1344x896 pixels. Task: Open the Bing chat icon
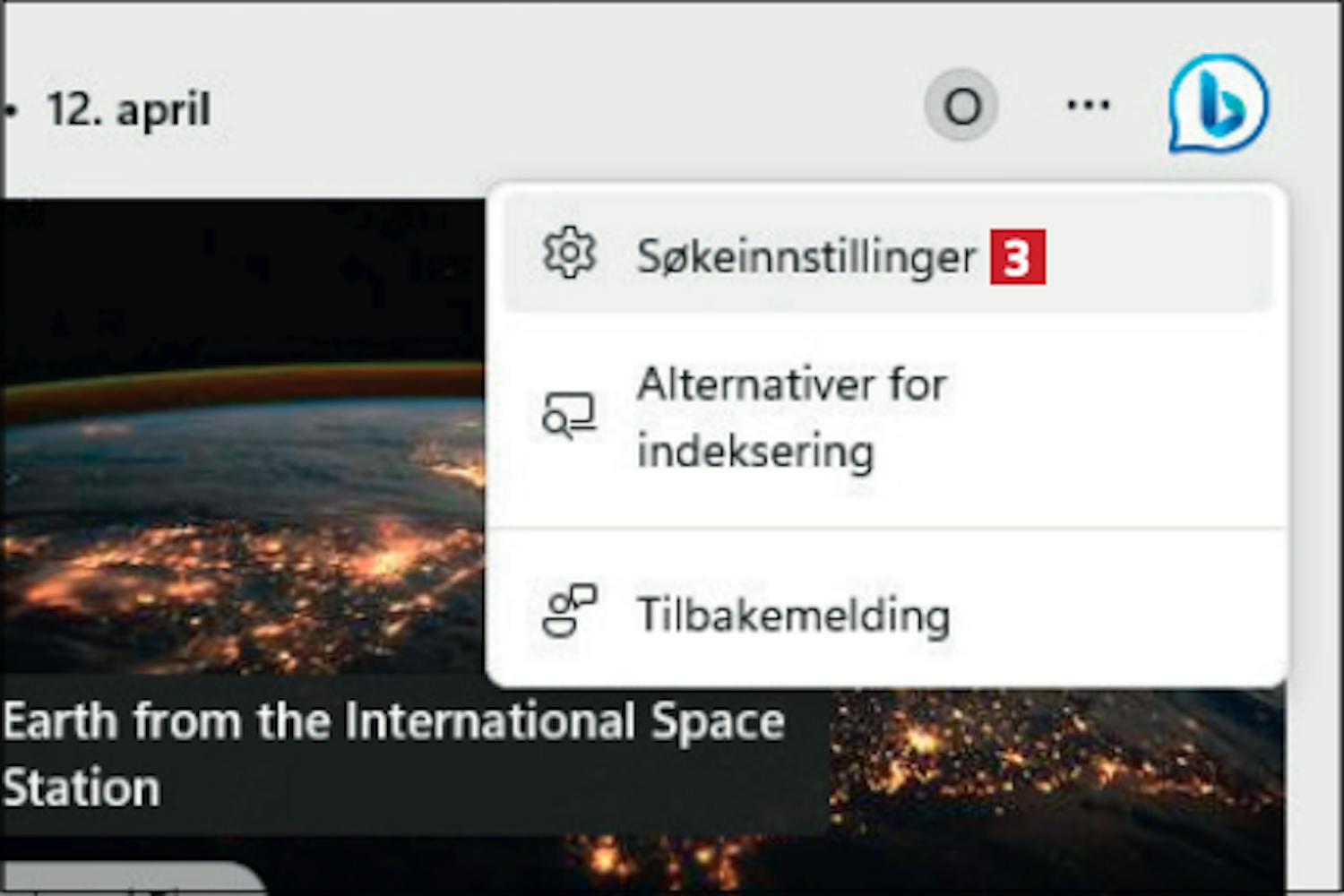[x=1218, y=104]
